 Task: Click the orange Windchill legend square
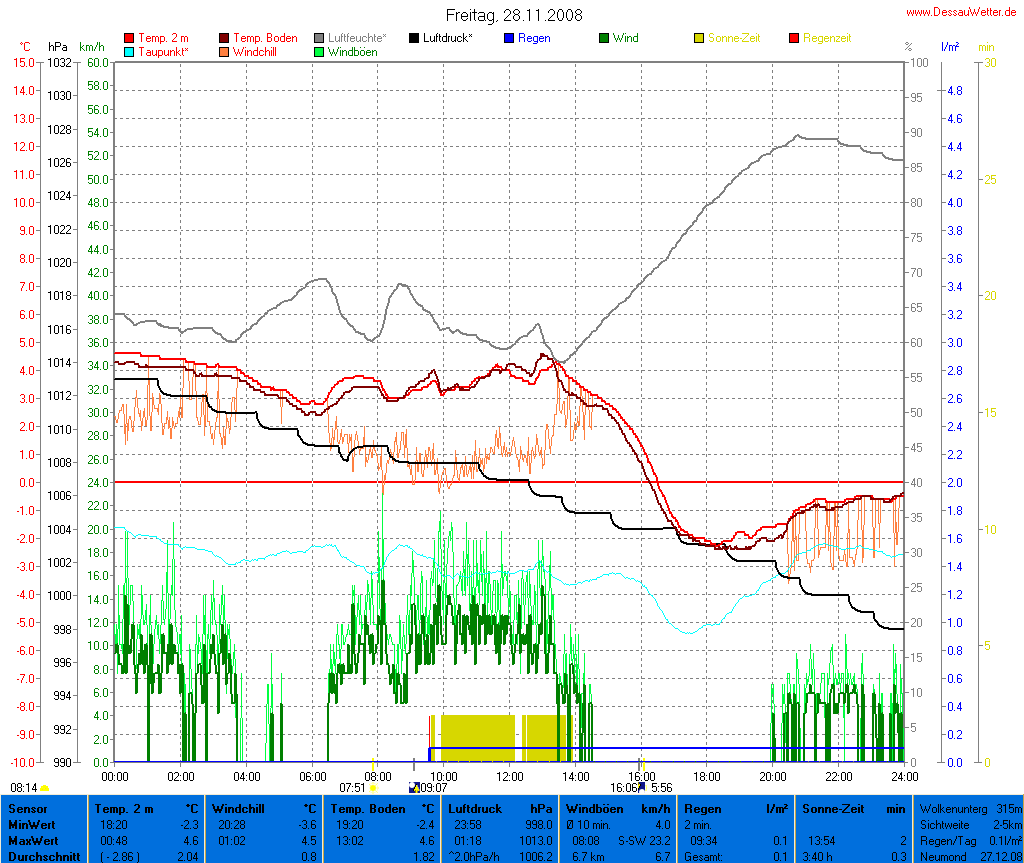224,51
